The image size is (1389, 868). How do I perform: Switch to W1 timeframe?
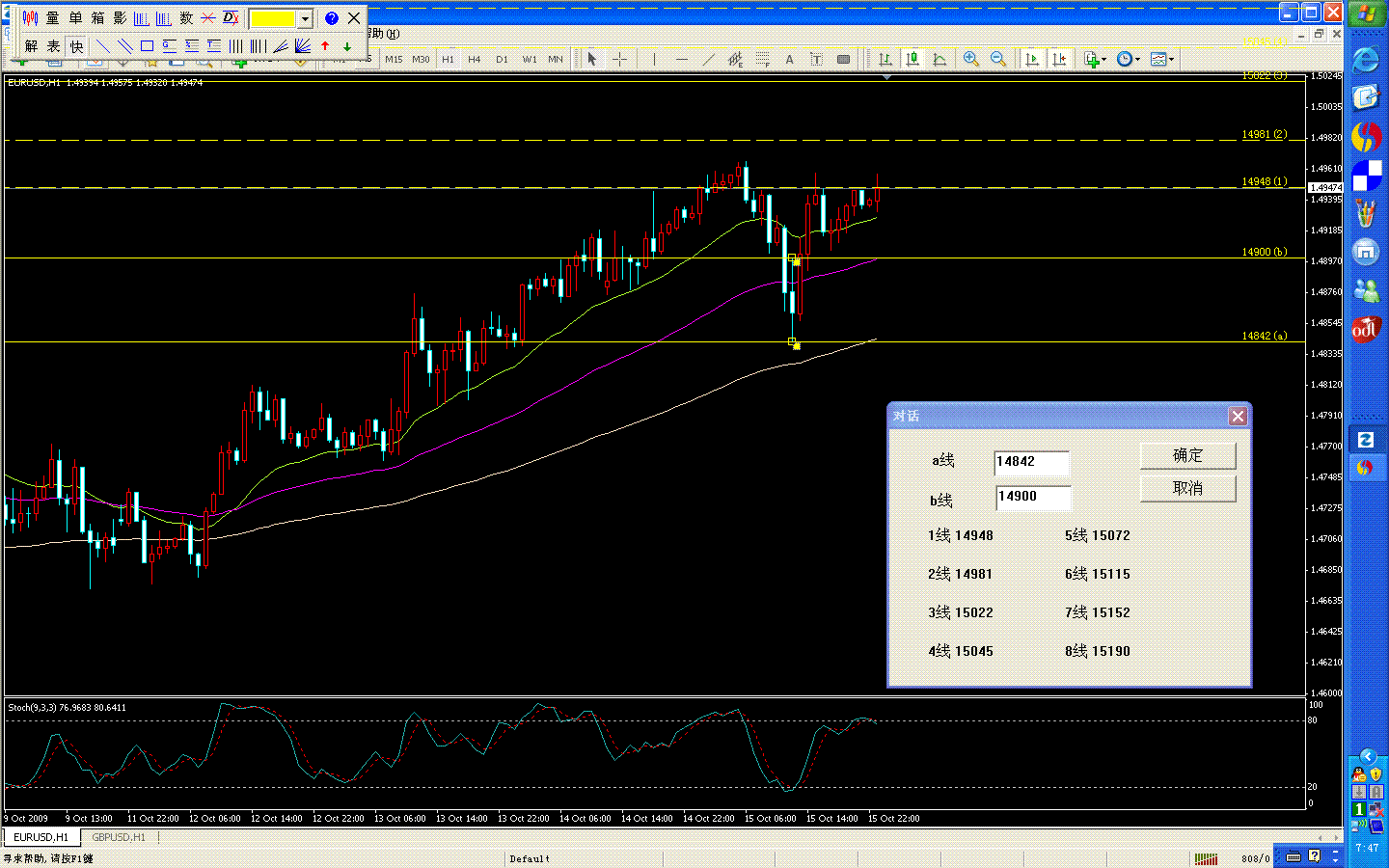(x=530, y=59)
